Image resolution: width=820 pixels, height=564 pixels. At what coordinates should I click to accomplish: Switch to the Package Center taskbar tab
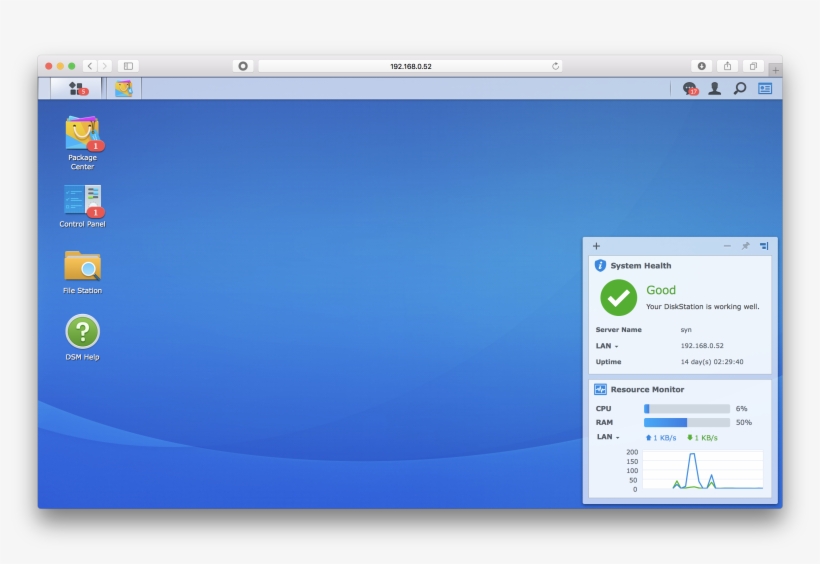pos(124,88)
